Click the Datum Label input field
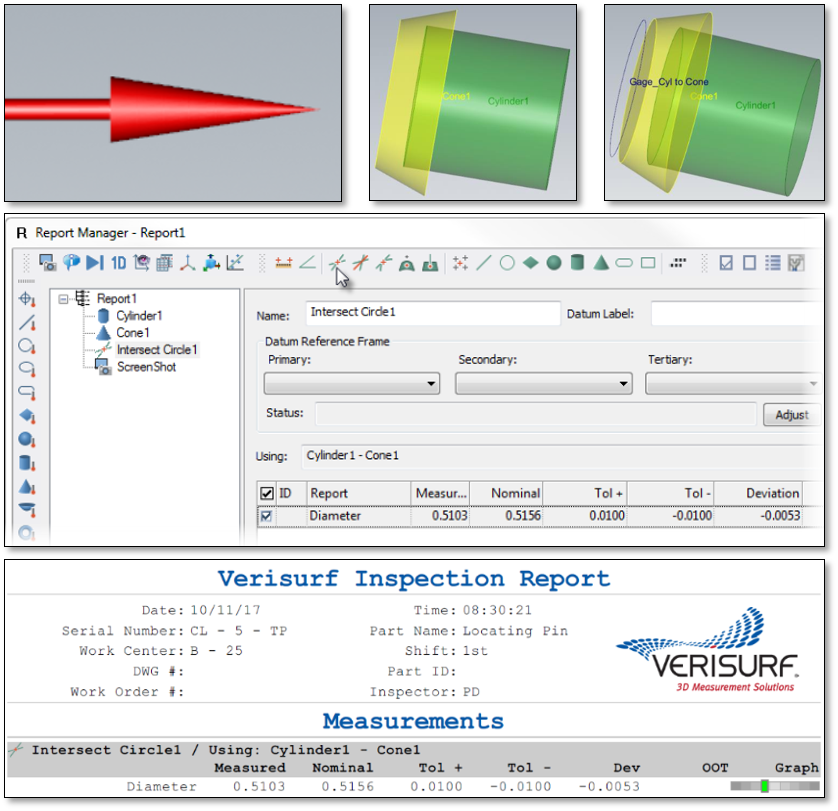Viewport: 838px width, 811px height. (736, 313)
